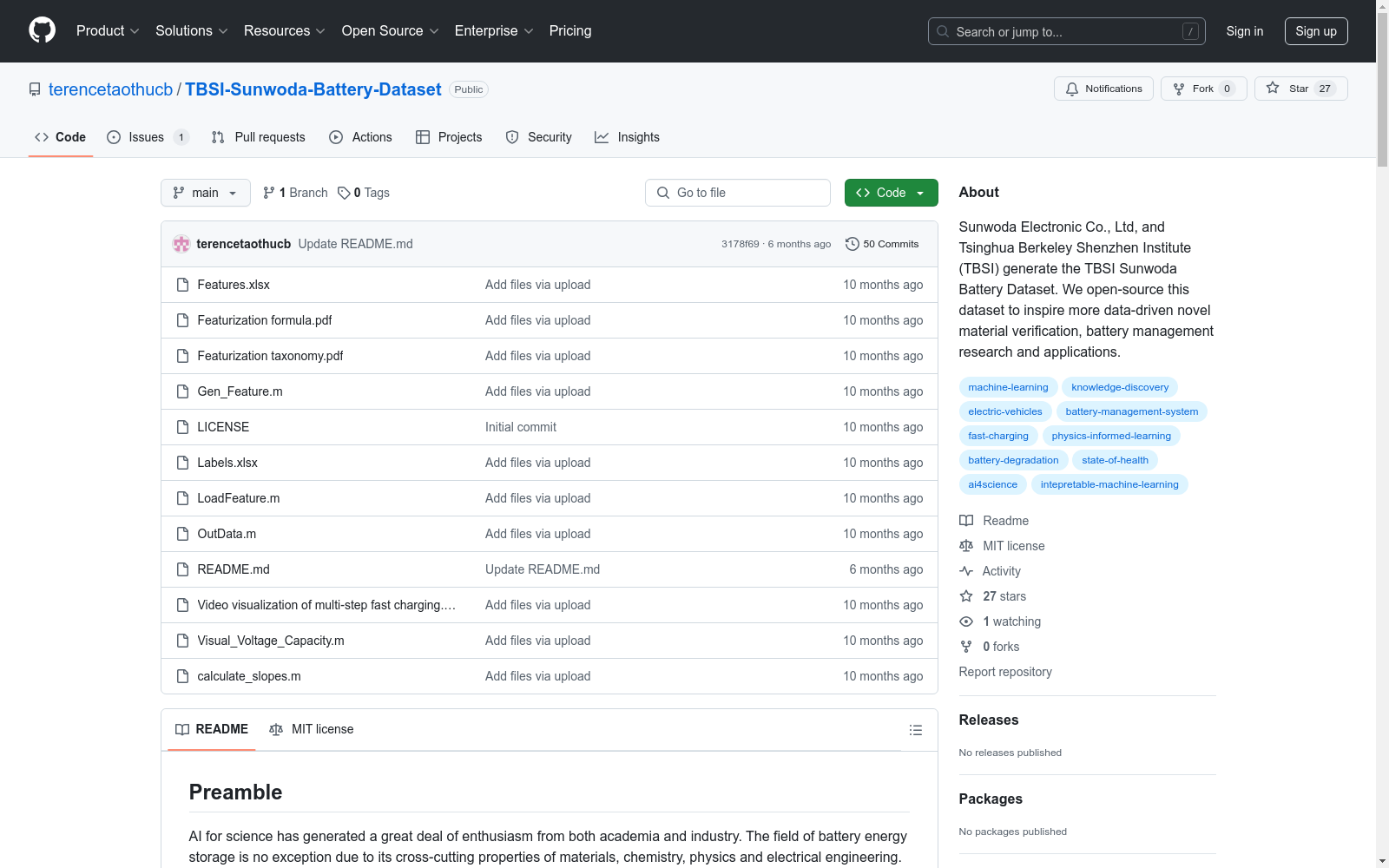Click the file icon beside Labels.xlsx
Viewport: 1389px width, 868px height.
tap(182, 463)
